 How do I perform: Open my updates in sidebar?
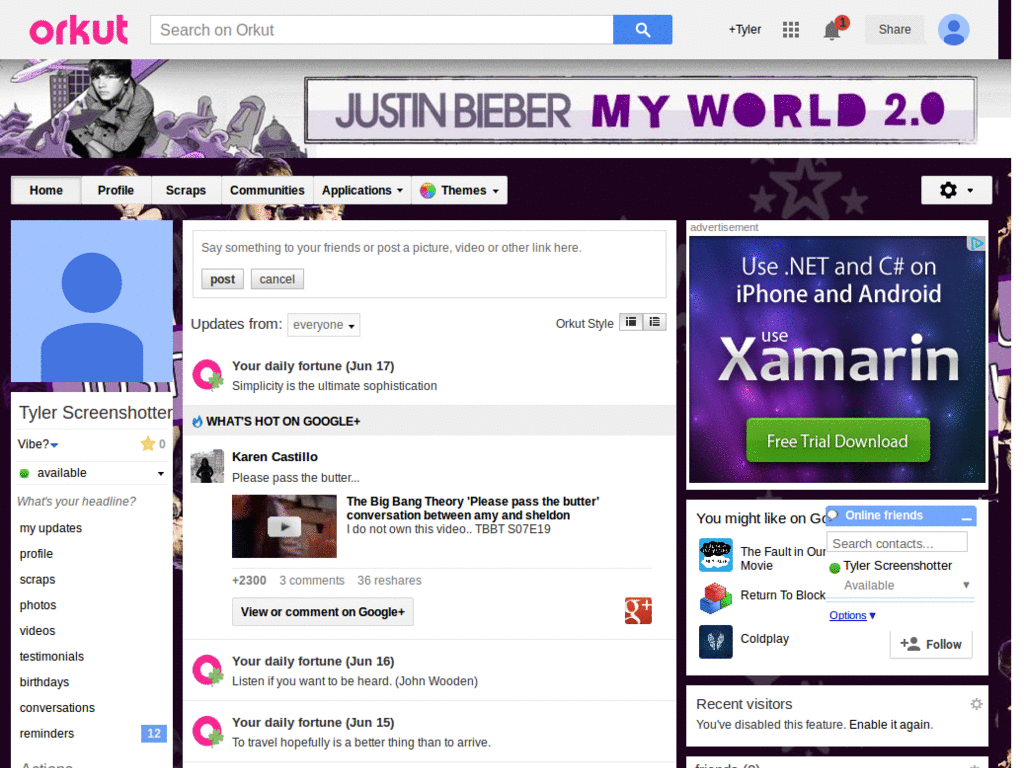click(51, 528)
